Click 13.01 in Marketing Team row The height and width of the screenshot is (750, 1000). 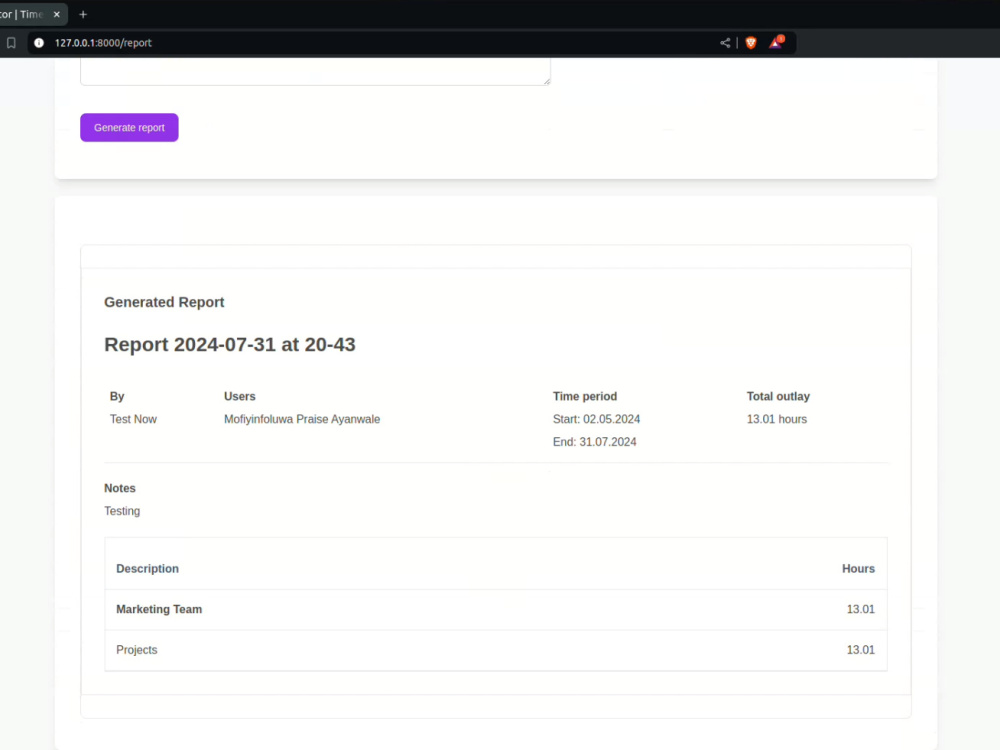pyautogui.click(x=860, y=609)
